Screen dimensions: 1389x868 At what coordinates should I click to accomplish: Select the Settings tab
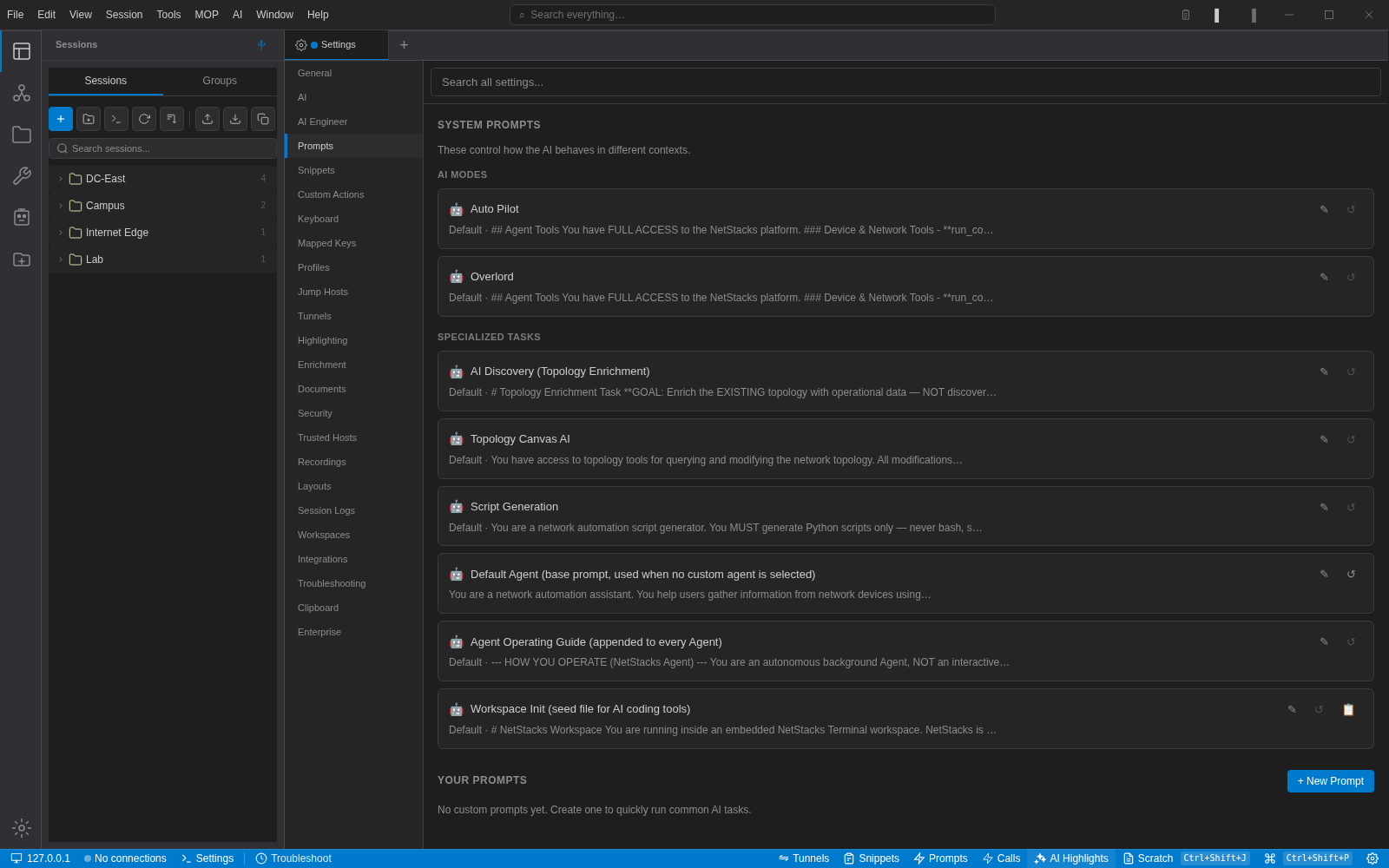pyautogui.click(x=337, y=45)
